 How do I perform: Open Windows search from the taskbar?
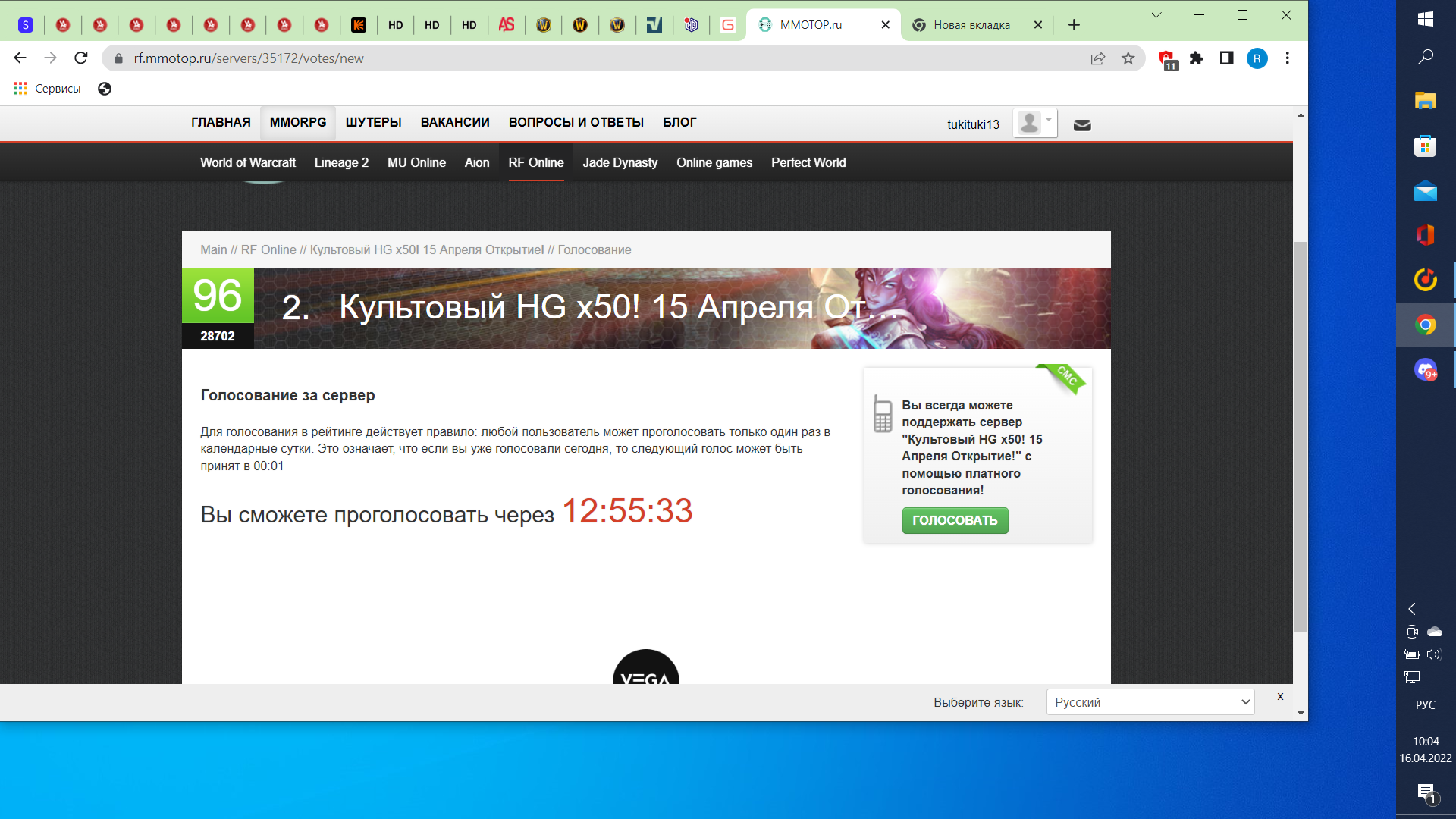point(1426,57)
